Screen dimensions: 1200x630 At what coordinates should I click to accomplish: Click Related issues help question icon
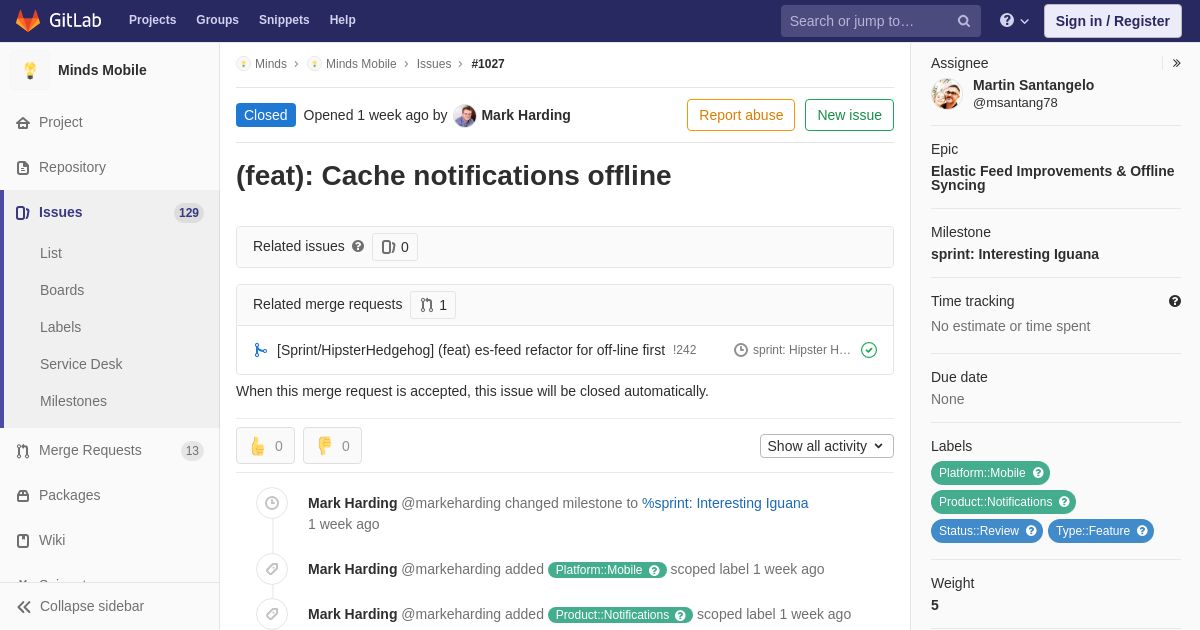click(x=358, y=246)
